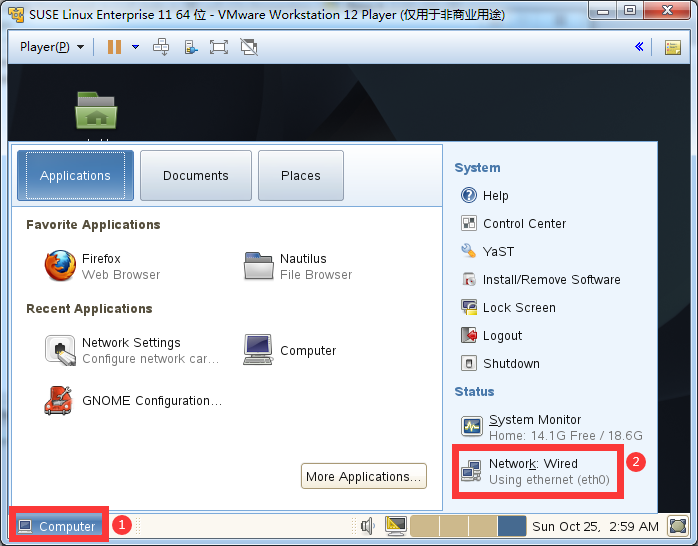Switch to the second workspace
Image resolution: width=698 pixels, height=546 pixels.
(x=454, y=526)
